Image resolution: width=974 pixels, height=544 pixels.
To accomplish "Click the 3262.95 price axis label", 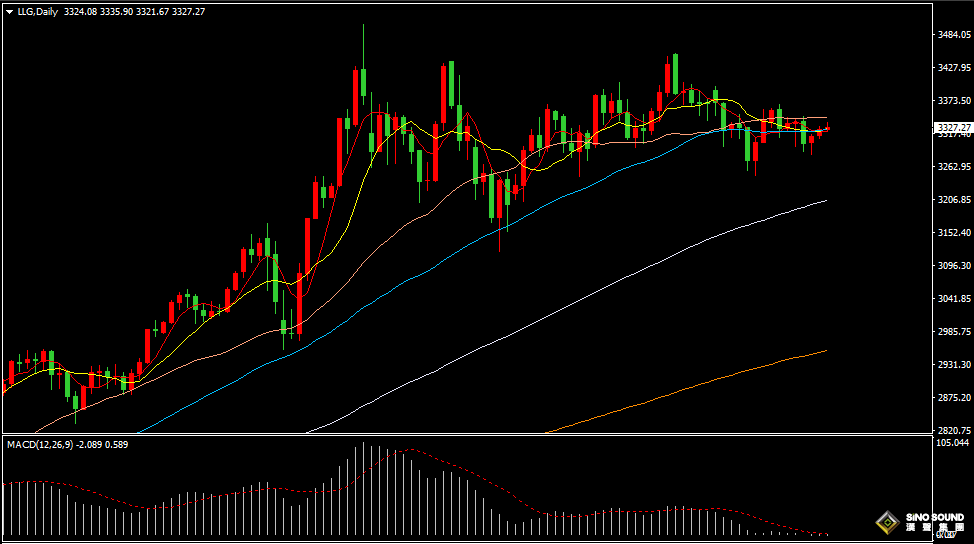I will pos(954,166).
